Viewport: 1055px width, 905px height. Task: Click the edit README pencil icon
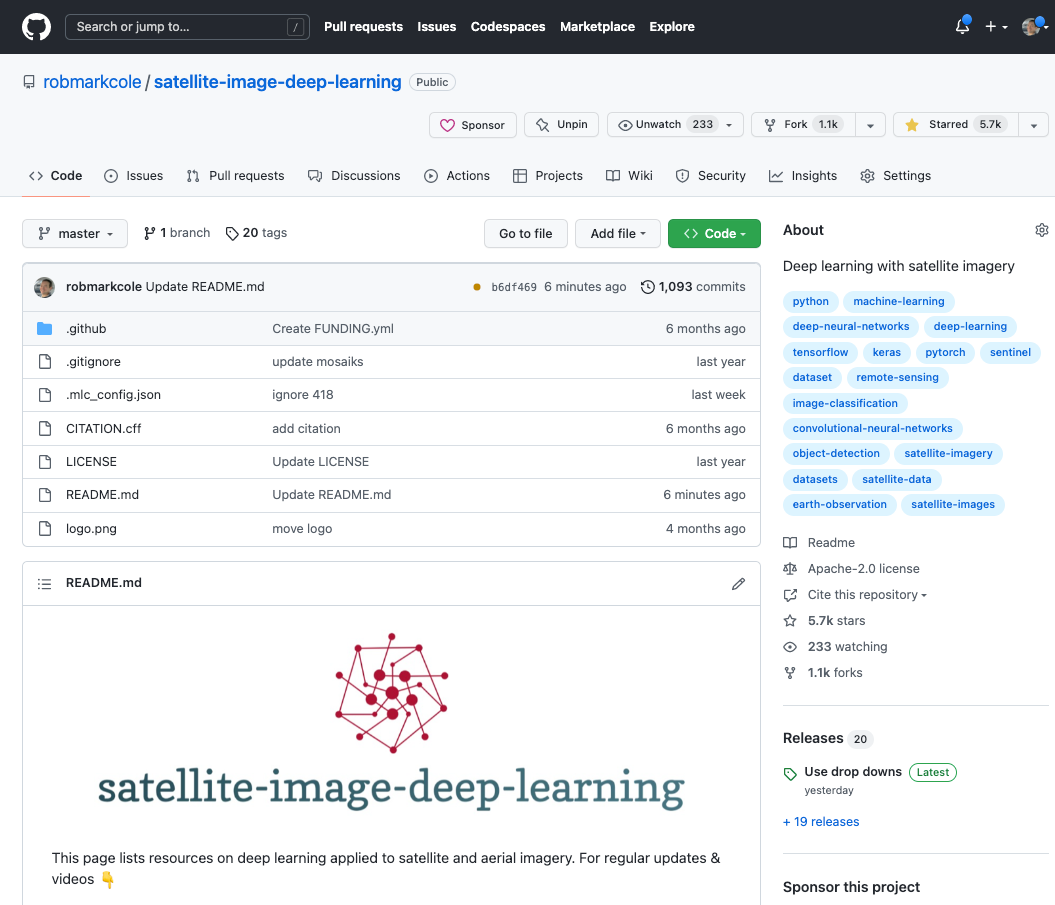(x=738, y=583)
